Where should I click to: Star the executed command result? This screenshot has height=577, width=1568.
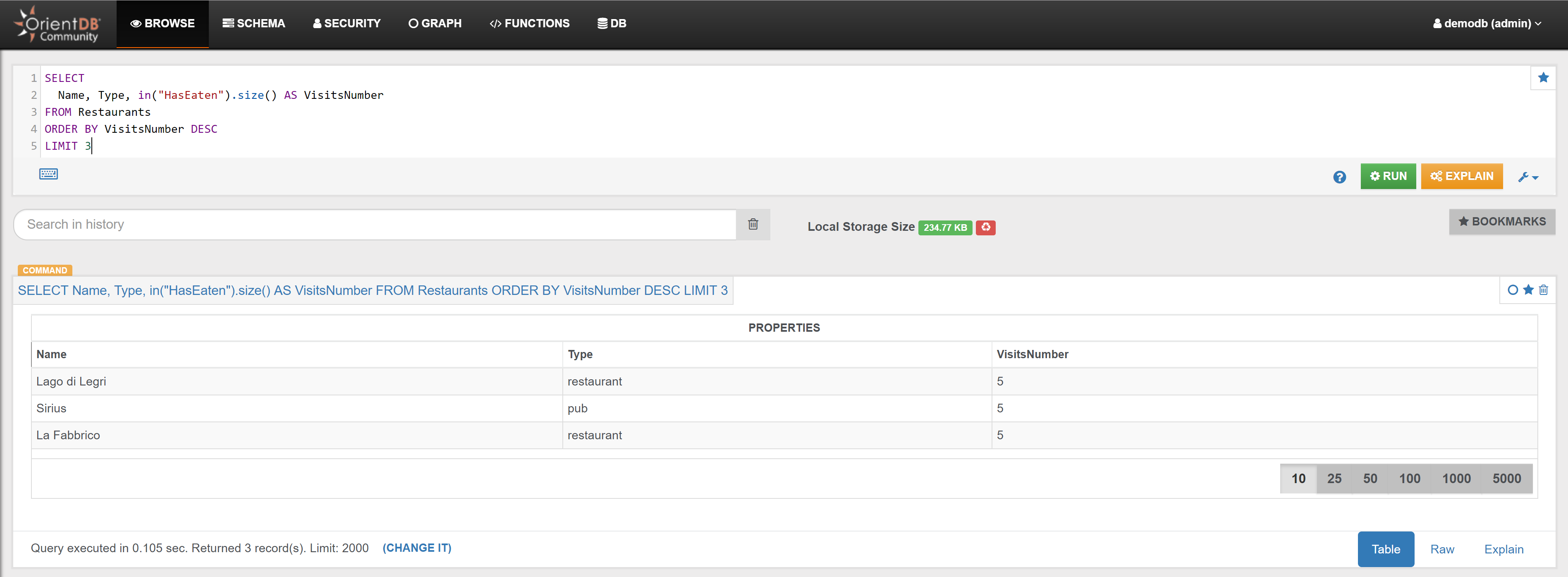1528,290
